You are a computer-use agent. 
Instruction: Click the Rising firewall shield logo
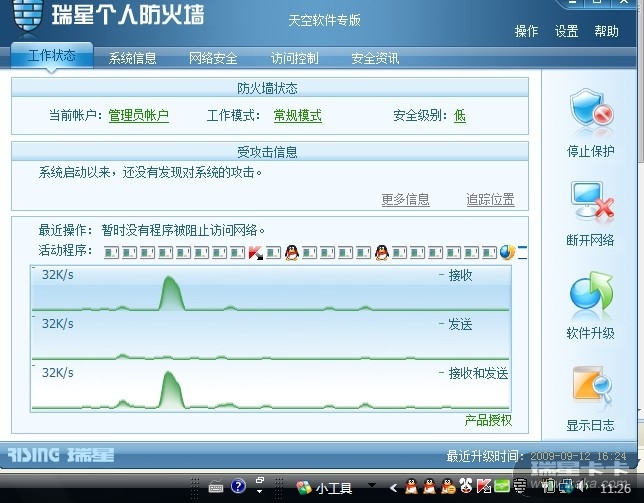click(x=28, y=16)
